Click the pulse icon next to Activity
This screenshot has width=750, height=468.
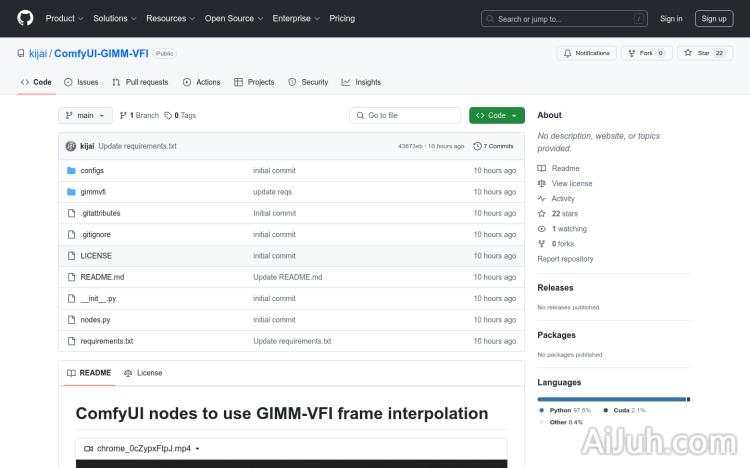[x=541, y=199]
